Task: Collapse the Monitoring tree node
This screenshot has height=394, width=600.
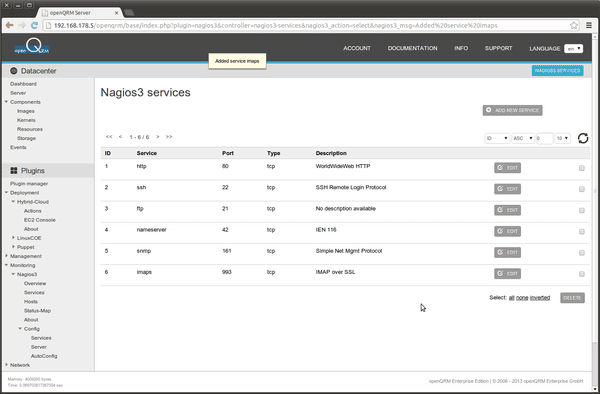Action: click(7, 265)
